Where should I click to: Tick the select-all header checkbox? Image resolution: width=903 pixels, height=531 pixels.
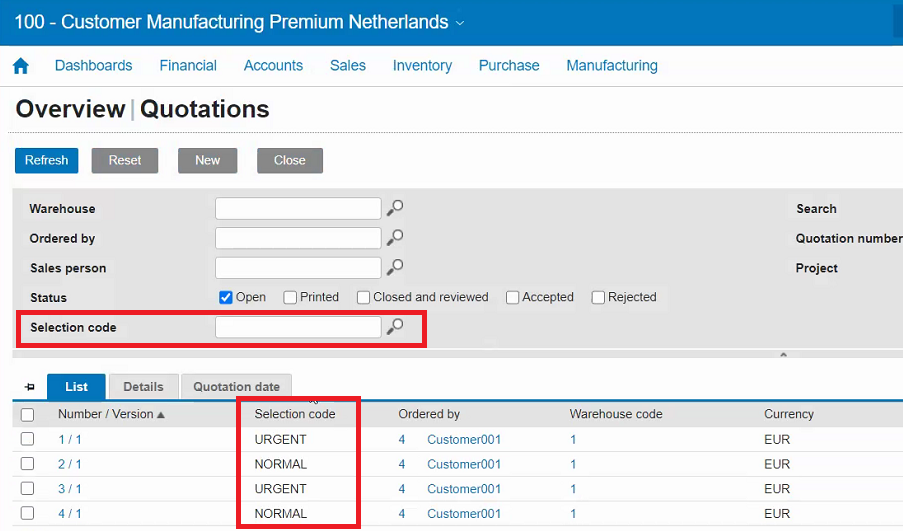[27, 415]
